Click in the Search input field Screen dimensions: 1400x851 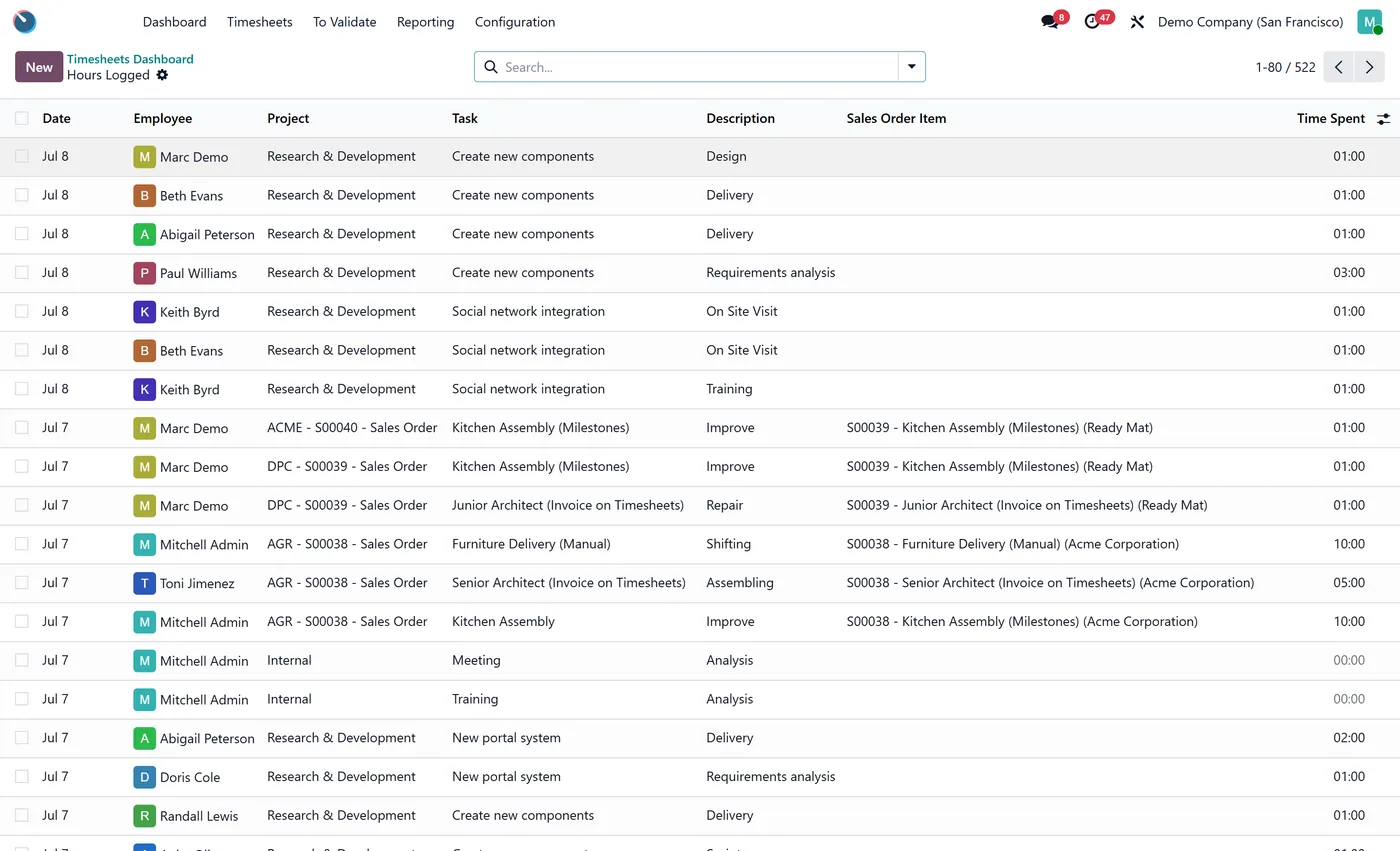click(x=699, y=67)
